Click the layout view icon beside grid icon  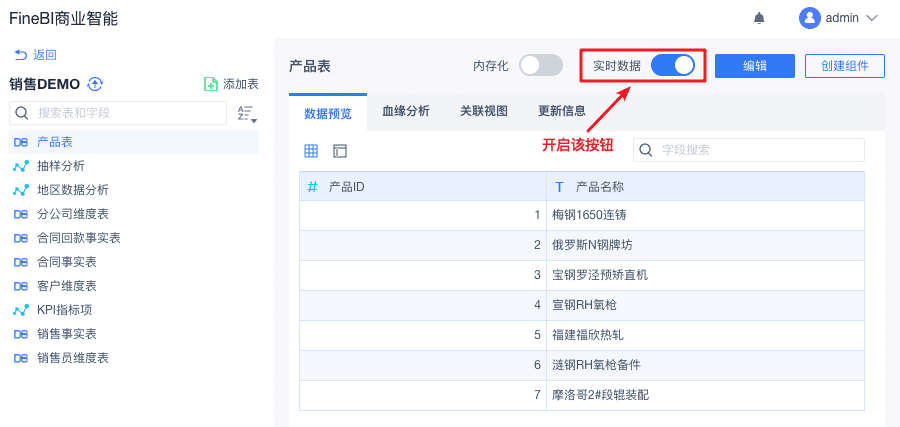[x=340, y=151]
